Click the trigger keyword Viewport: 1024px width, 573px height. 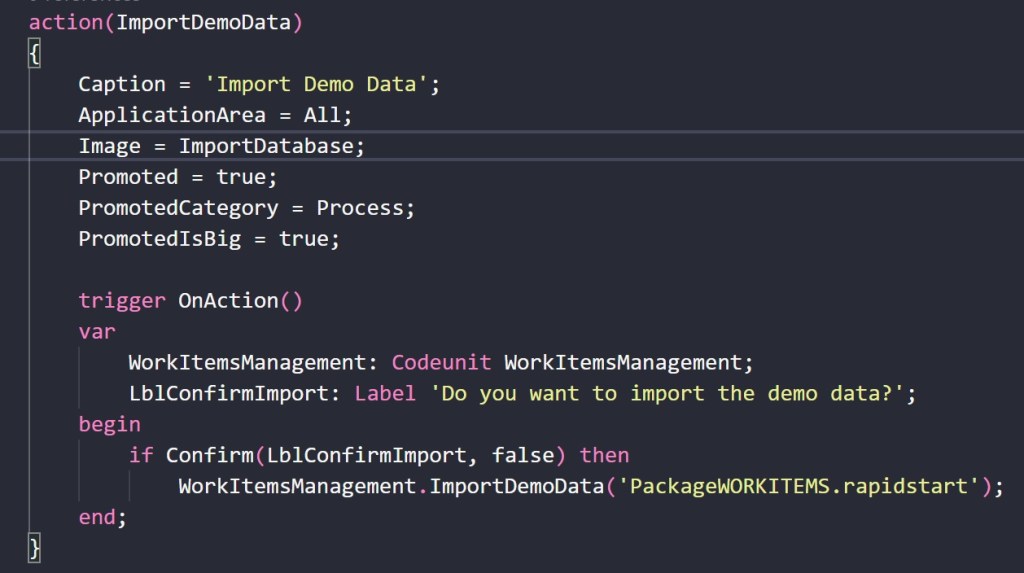coord(122,301)
